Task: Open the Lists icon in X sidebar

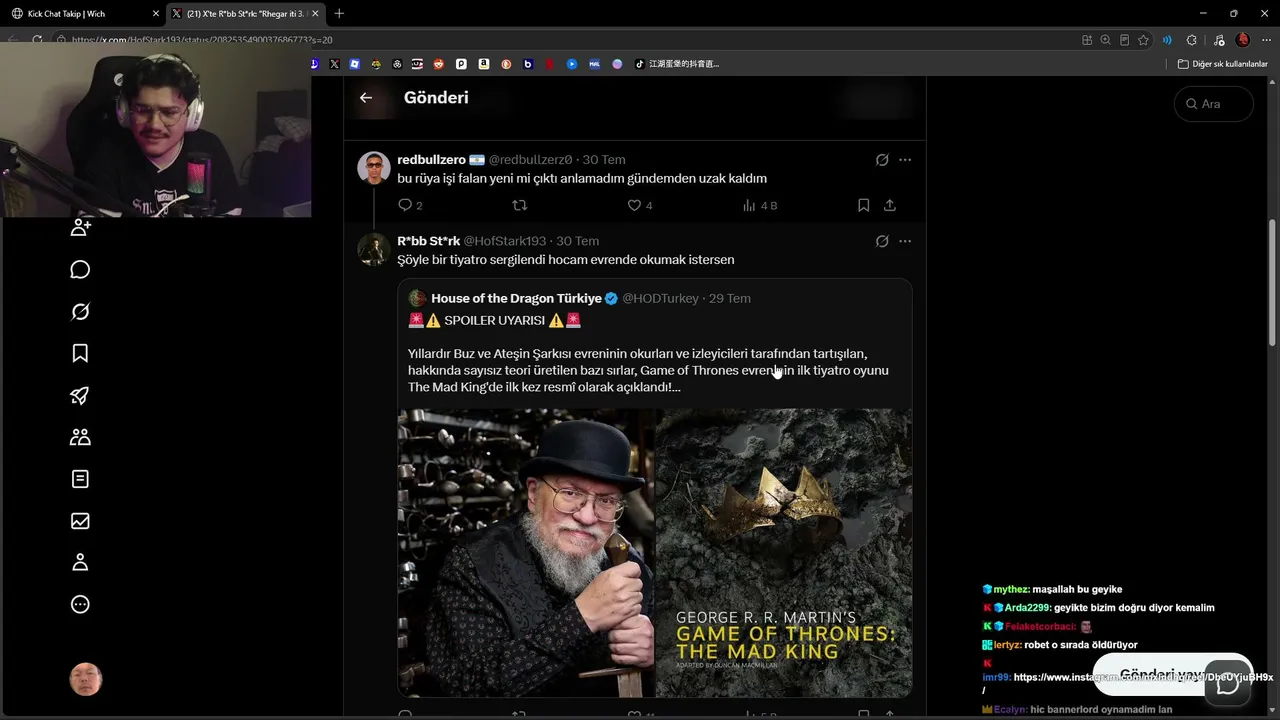Action: pyautogui.click(x=81, y=479)
